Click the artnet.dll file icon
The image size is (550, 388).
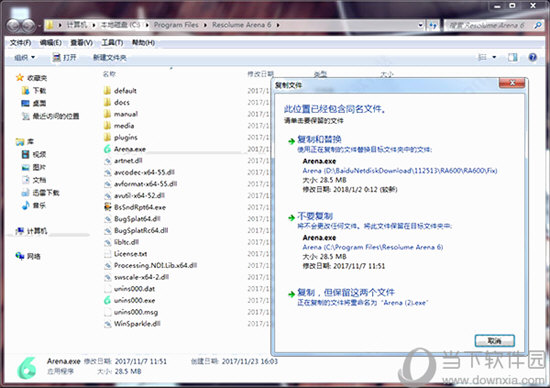pos(107,160)
